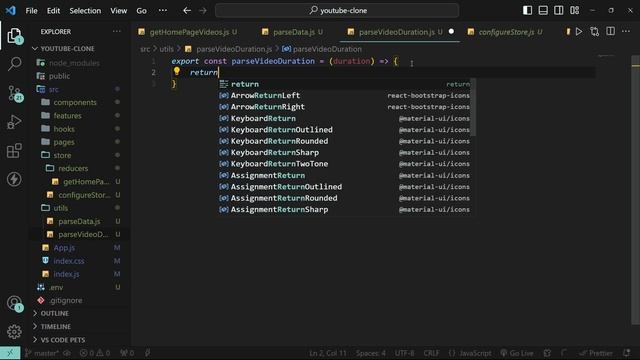Expand the VS CODE PETS section
640x360 pixels.
tap(62, 340)
